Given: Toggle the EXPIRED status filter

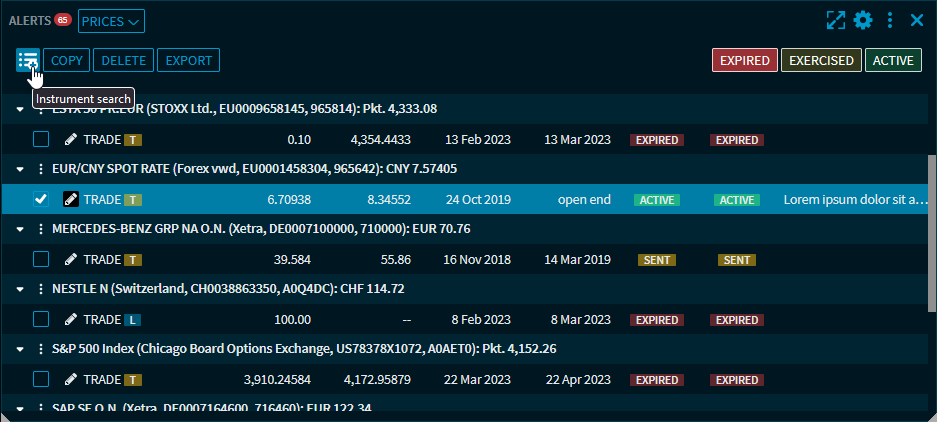Looking at the screenshot, I should point(744,60).
